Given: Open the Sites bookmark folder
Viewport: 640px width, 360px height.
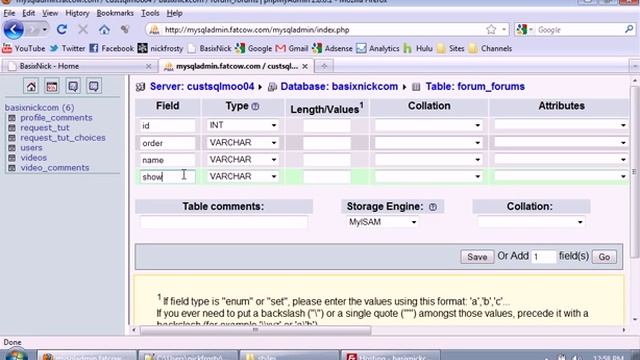Looking at the screenshot, I should click(450, 48).
